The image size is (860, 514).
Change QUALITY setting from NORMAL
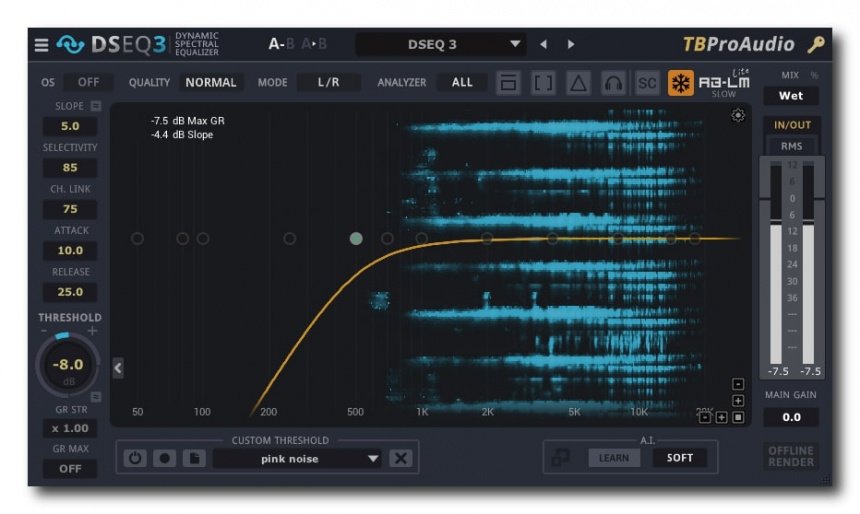[x=211, y=82]
